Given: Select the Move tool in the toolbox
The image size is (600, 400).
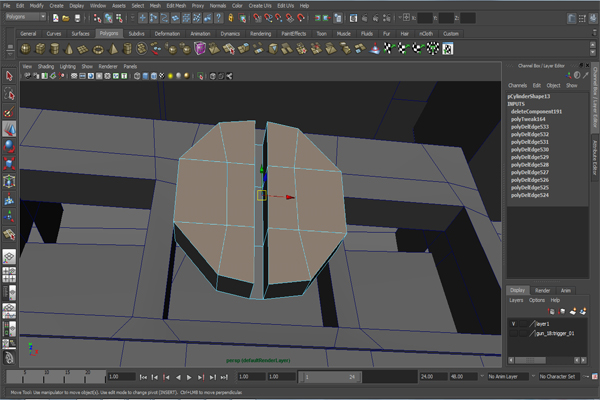Looking at the screenshot, I should click(9, 129).
